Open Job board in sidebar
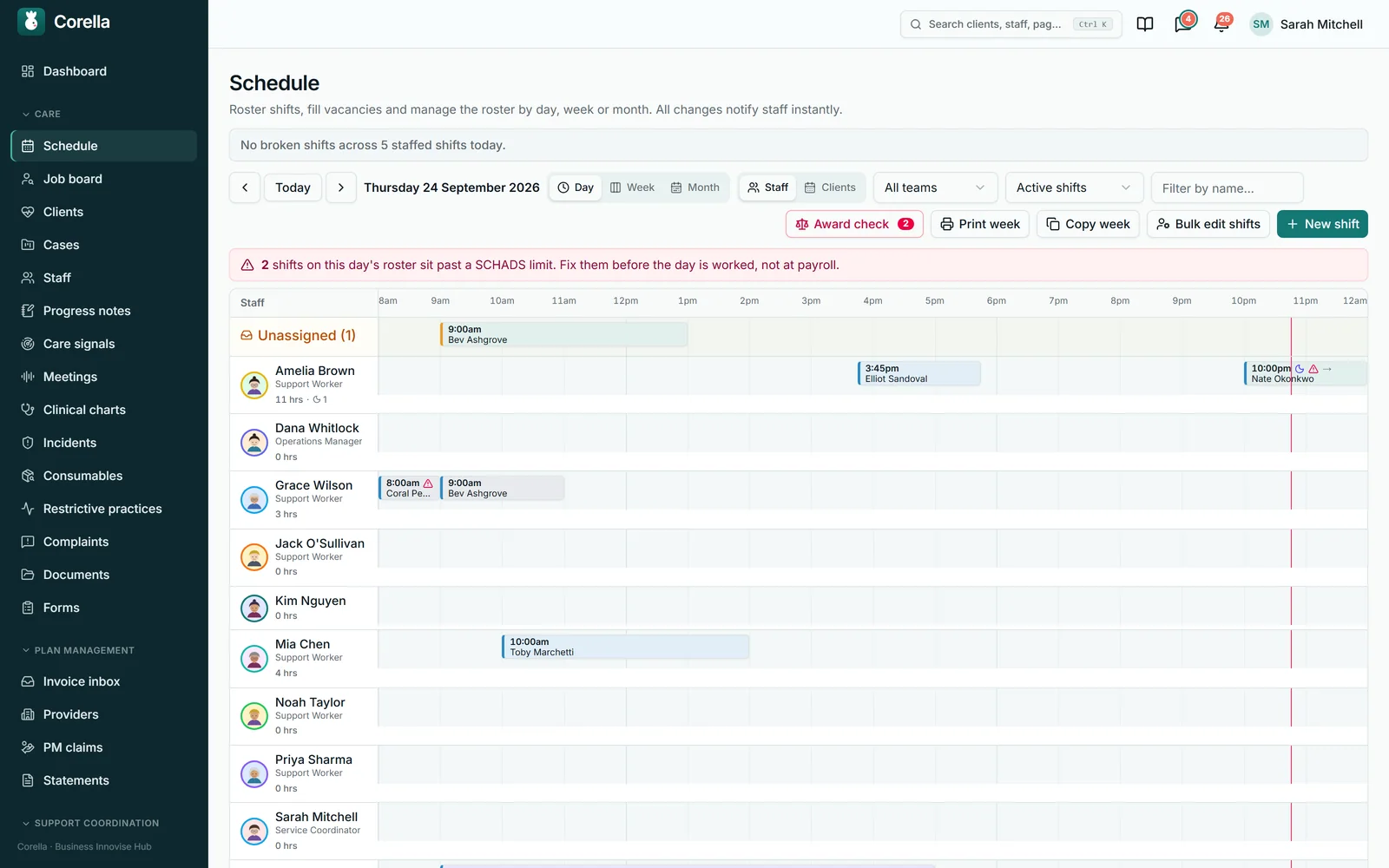This screenshot has width=1389, height=868. pos(103,179)
